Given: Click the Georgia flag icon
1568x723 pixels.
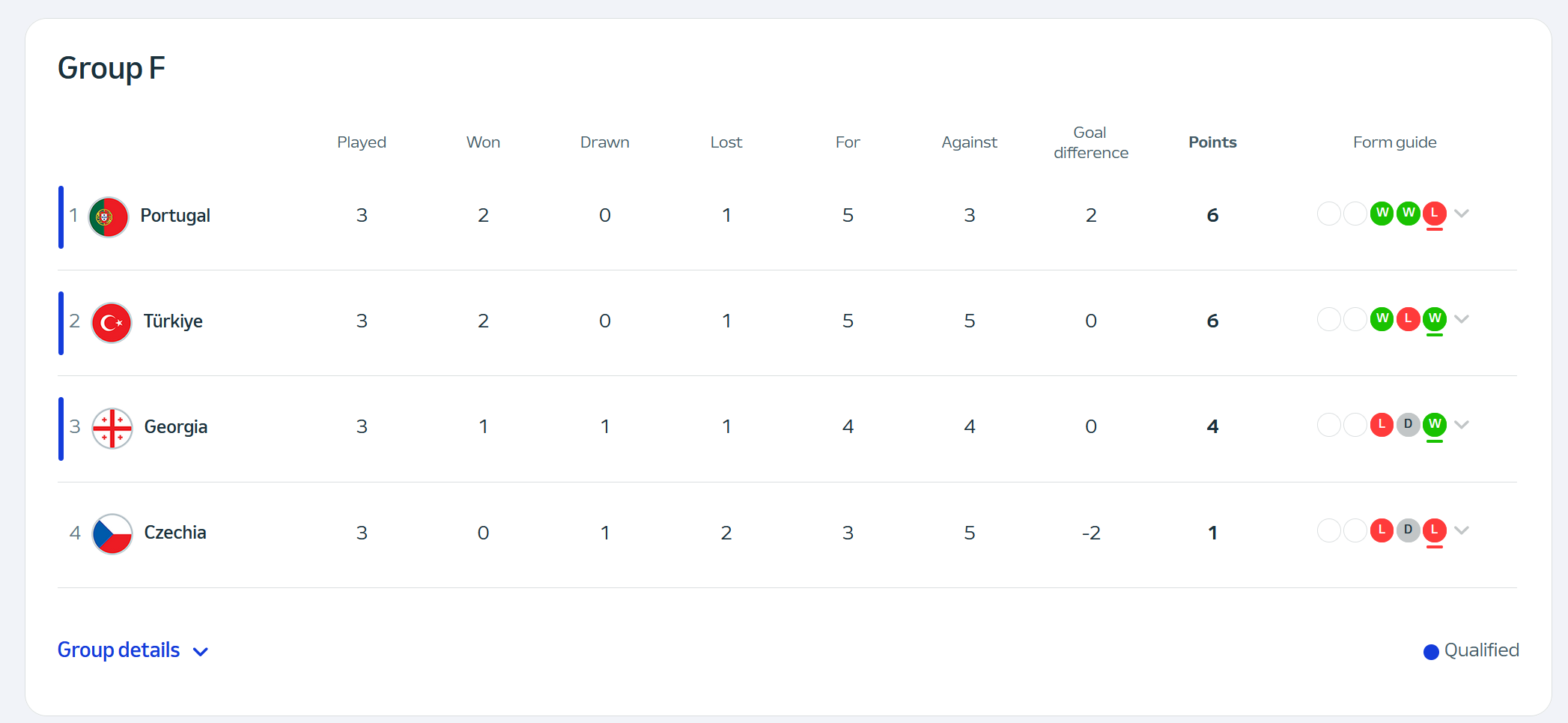Looking at the screenshot, I should click(112, 429).
